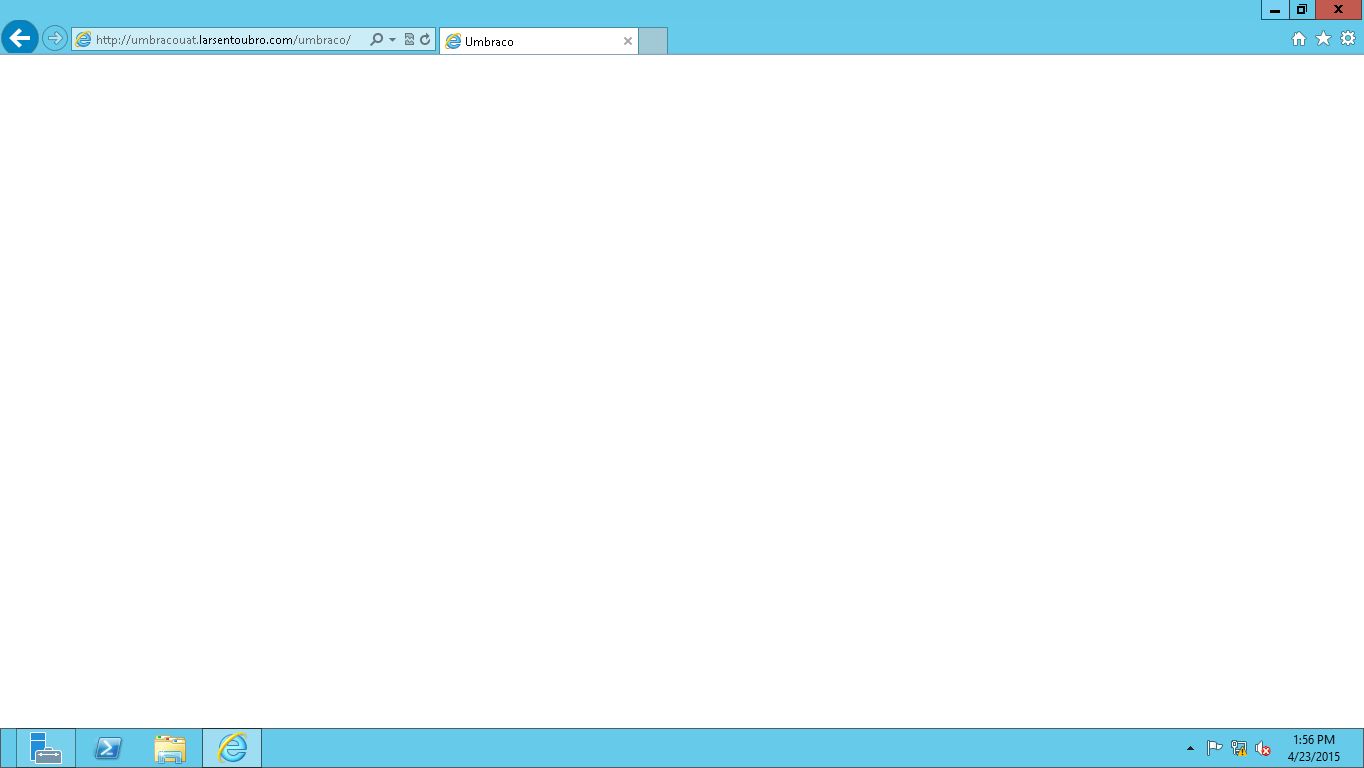Refresh the page with the reload icon
This screenshot has height=768, width=1364.
425,40
